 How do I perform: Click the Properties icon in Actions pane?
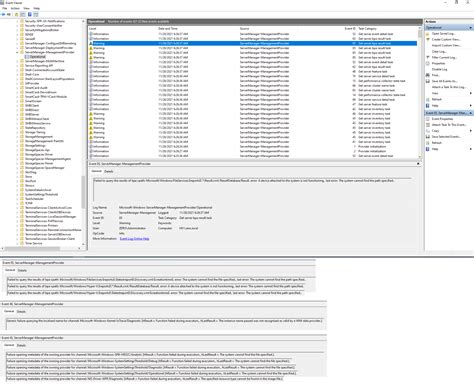pyautogui.click(x=428, y=63)
